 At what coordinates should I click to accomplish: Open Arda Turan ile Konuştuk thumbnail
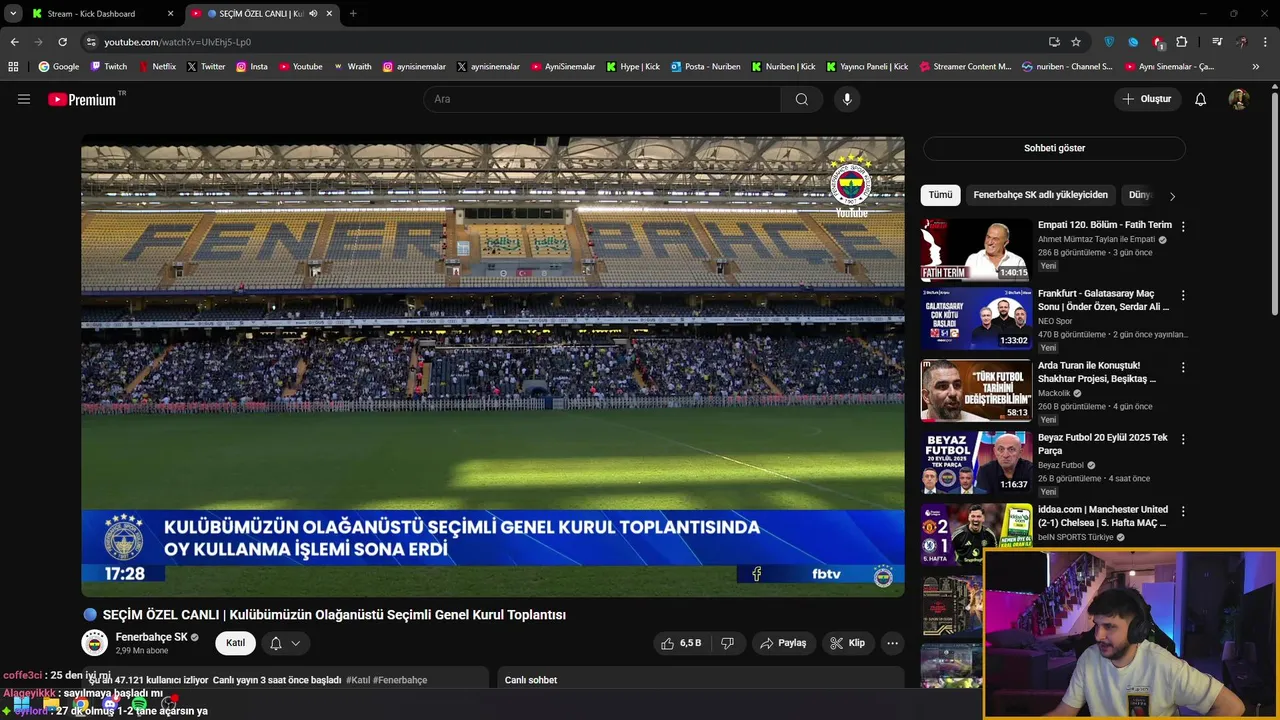point(976,390)
